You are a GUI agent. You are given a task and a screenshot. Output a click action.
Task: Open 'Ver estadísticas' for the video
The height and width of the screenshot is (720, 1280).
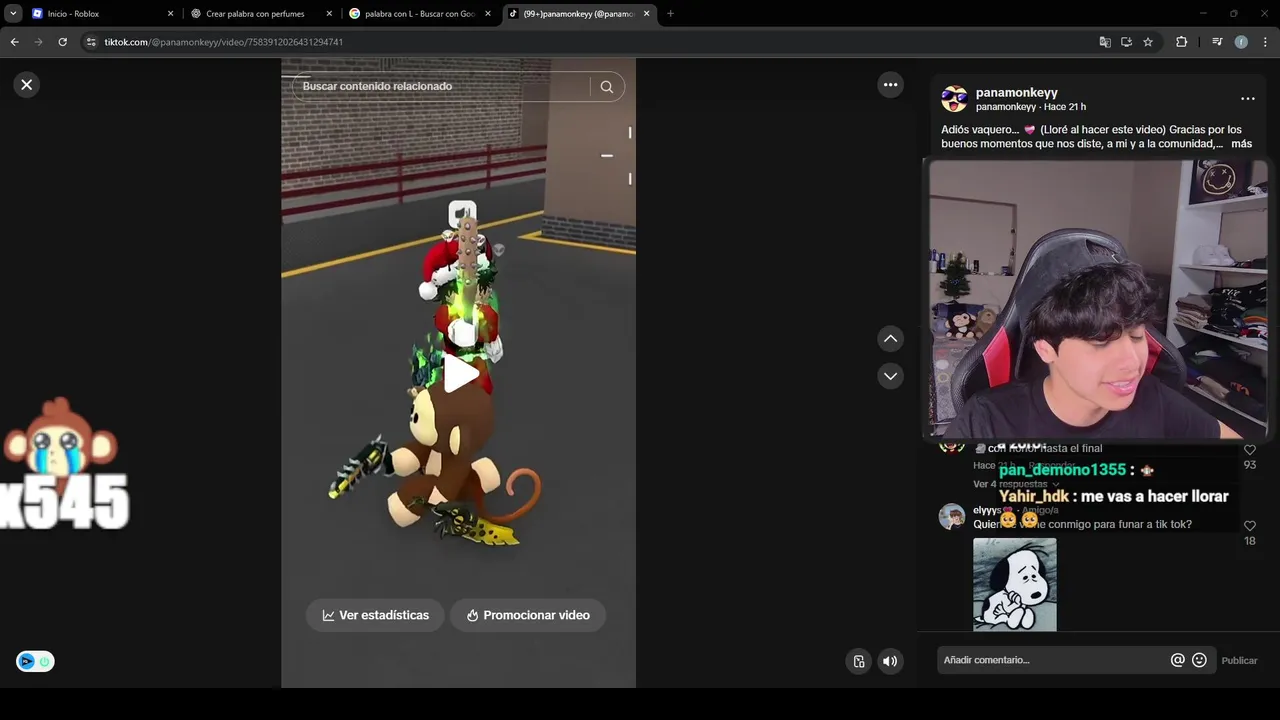375,615
